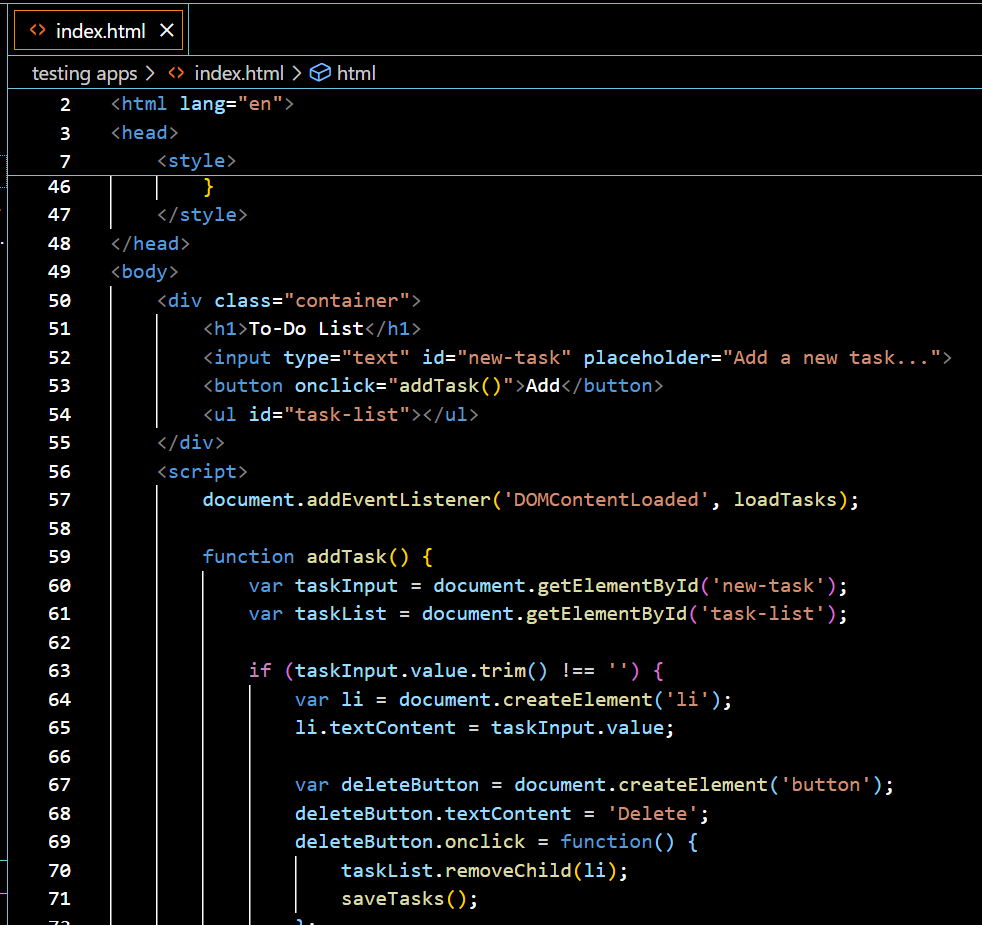Click createElement('li') on line 64

click(x=612, y=700)
